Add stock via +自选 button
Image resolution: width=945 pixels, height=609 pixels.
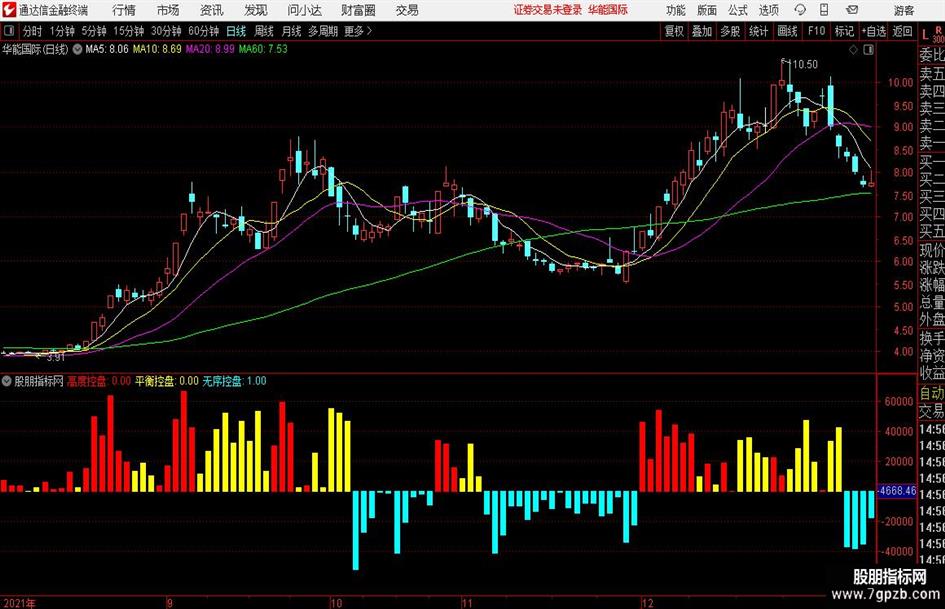coord(874,31)
